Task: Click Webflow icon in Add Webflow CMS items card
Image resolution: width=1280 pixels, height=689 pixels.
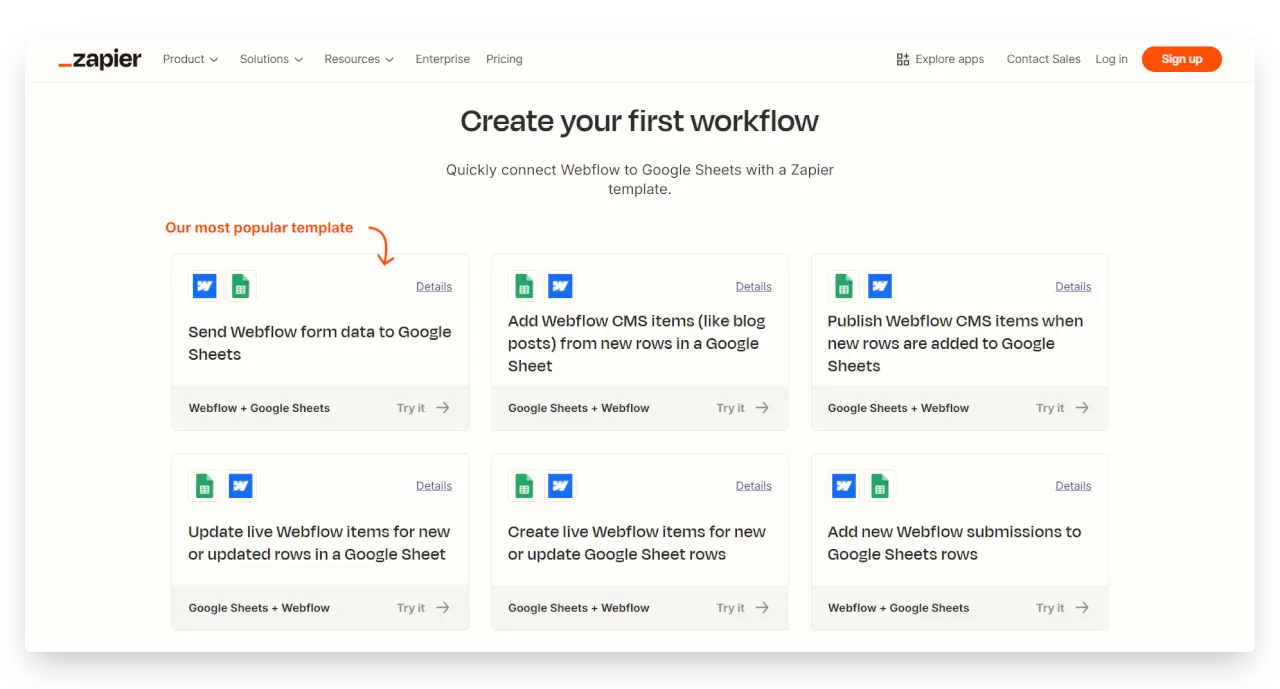Action: 560,286
